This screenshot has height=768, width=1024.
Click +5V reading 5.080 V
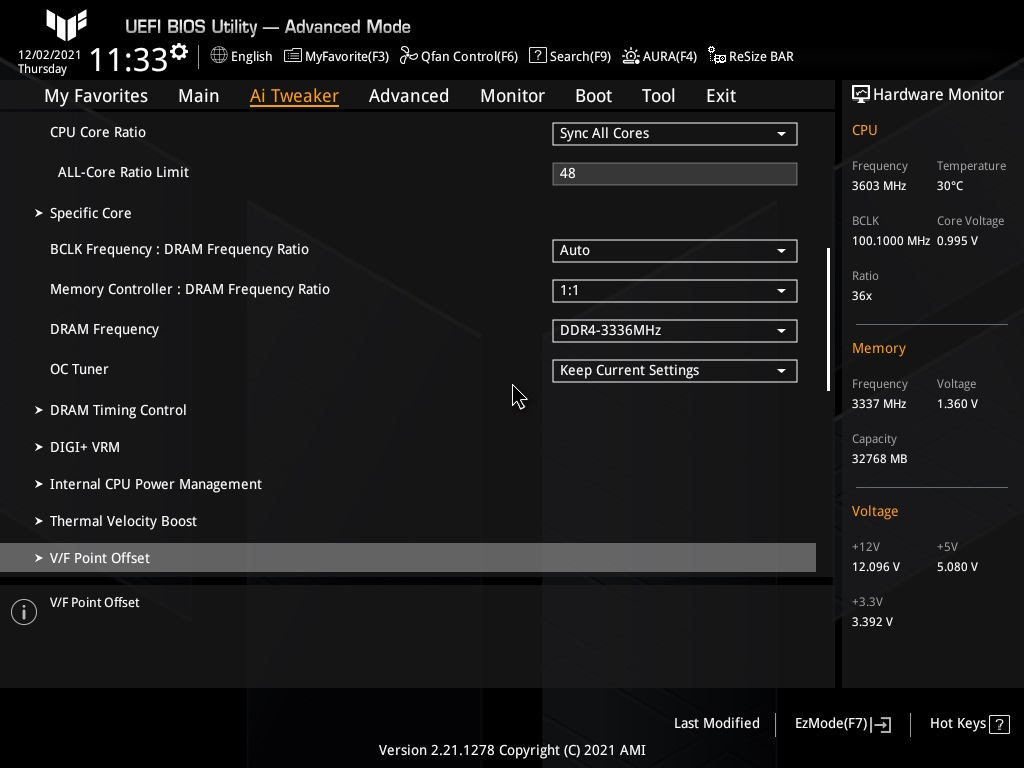click(957, 567)
